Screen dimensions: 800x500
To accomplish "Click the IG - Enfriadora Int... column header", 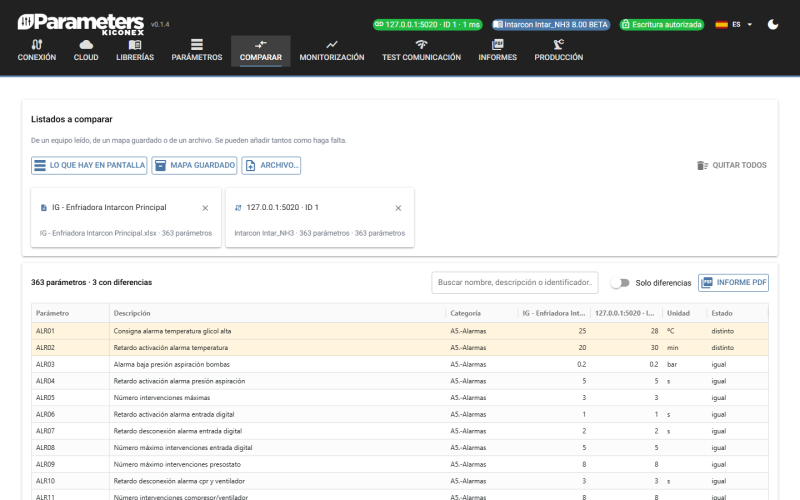I will pyautogui.click(x=554, y=313).
